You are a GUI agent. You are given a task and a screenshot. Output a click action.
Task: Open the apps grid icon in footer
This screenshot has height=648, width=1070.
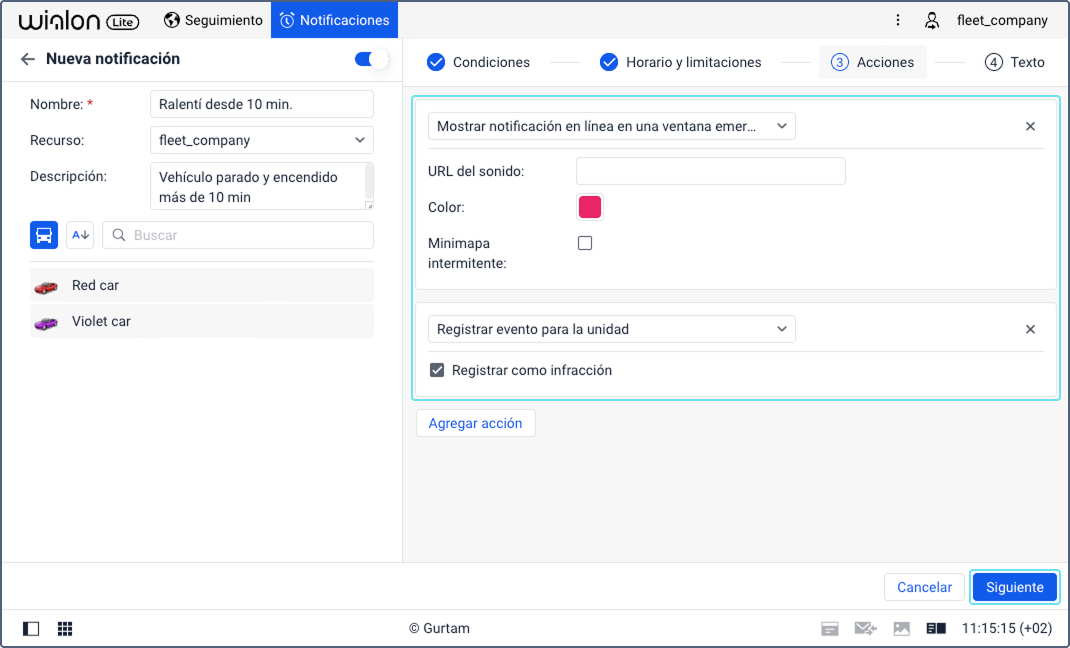click(x=65, y=628)
